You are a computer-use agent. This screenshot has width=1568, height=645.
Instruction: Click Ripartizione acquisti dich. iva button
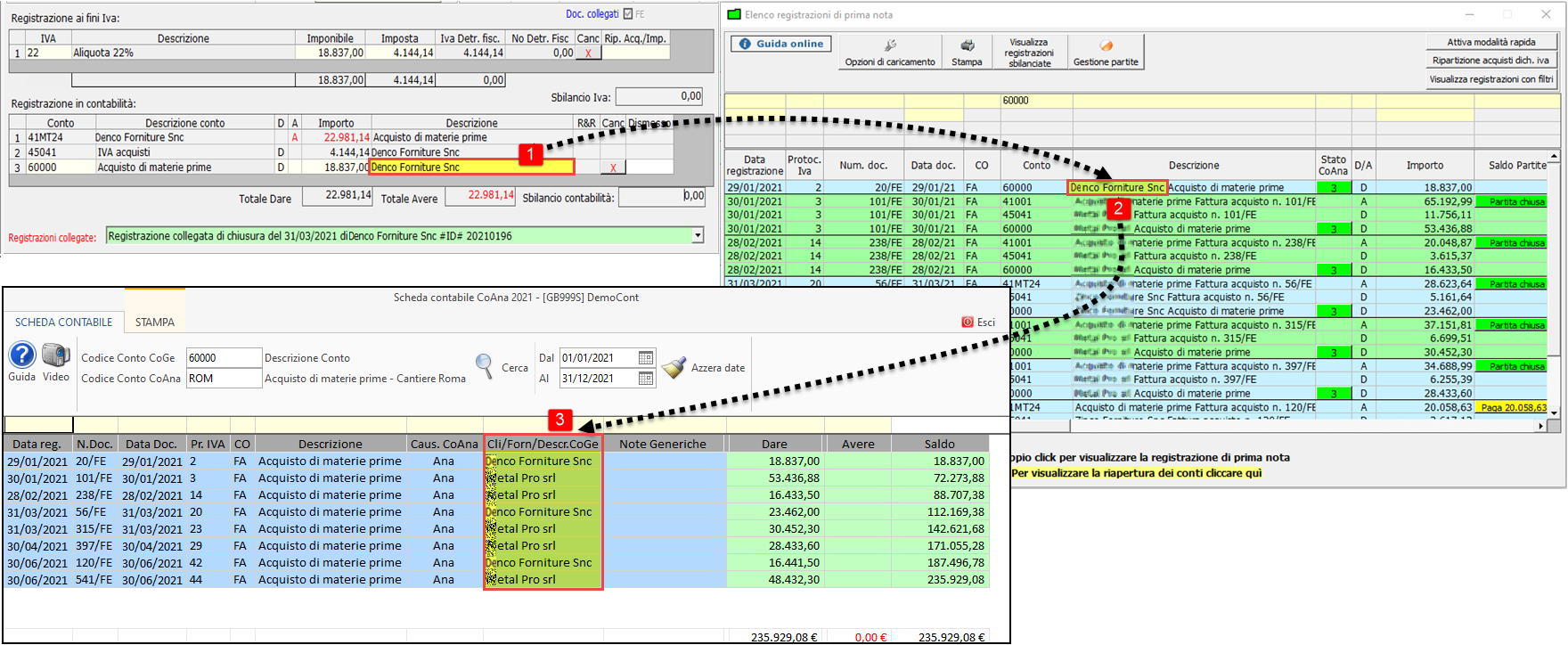[x=1490, y=61]
